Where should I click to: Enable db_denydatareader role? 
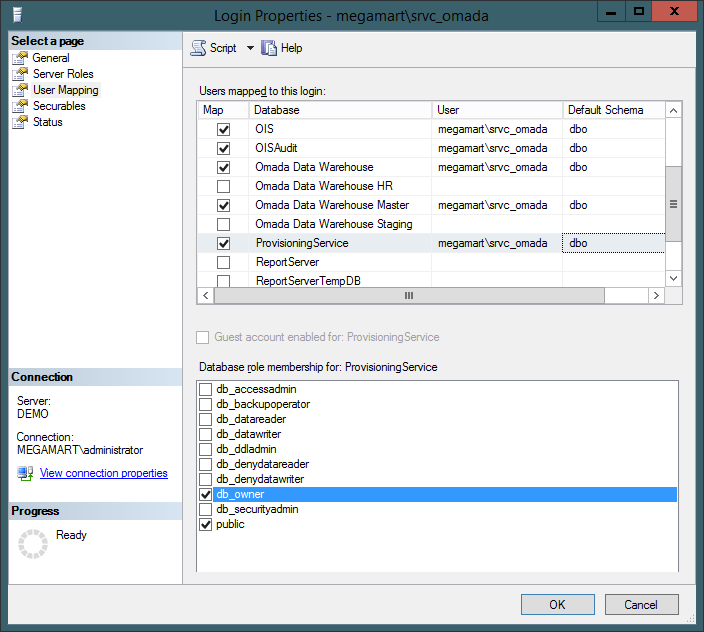(x=205, y=464)
